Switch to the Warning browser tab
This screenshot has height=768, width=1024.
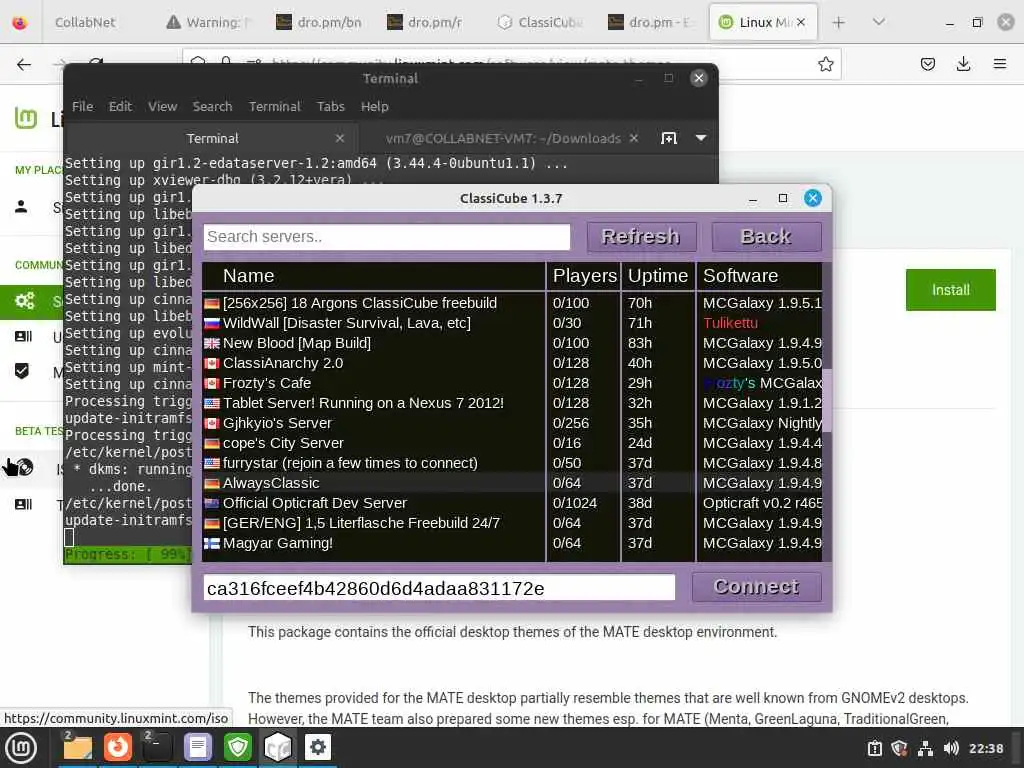[209, 22]
